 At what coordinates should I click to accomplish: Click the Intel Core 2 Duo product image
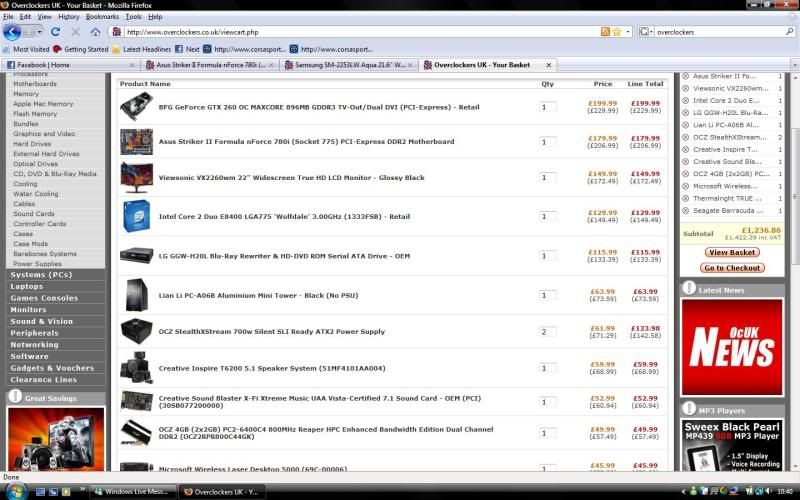[136, 215]
